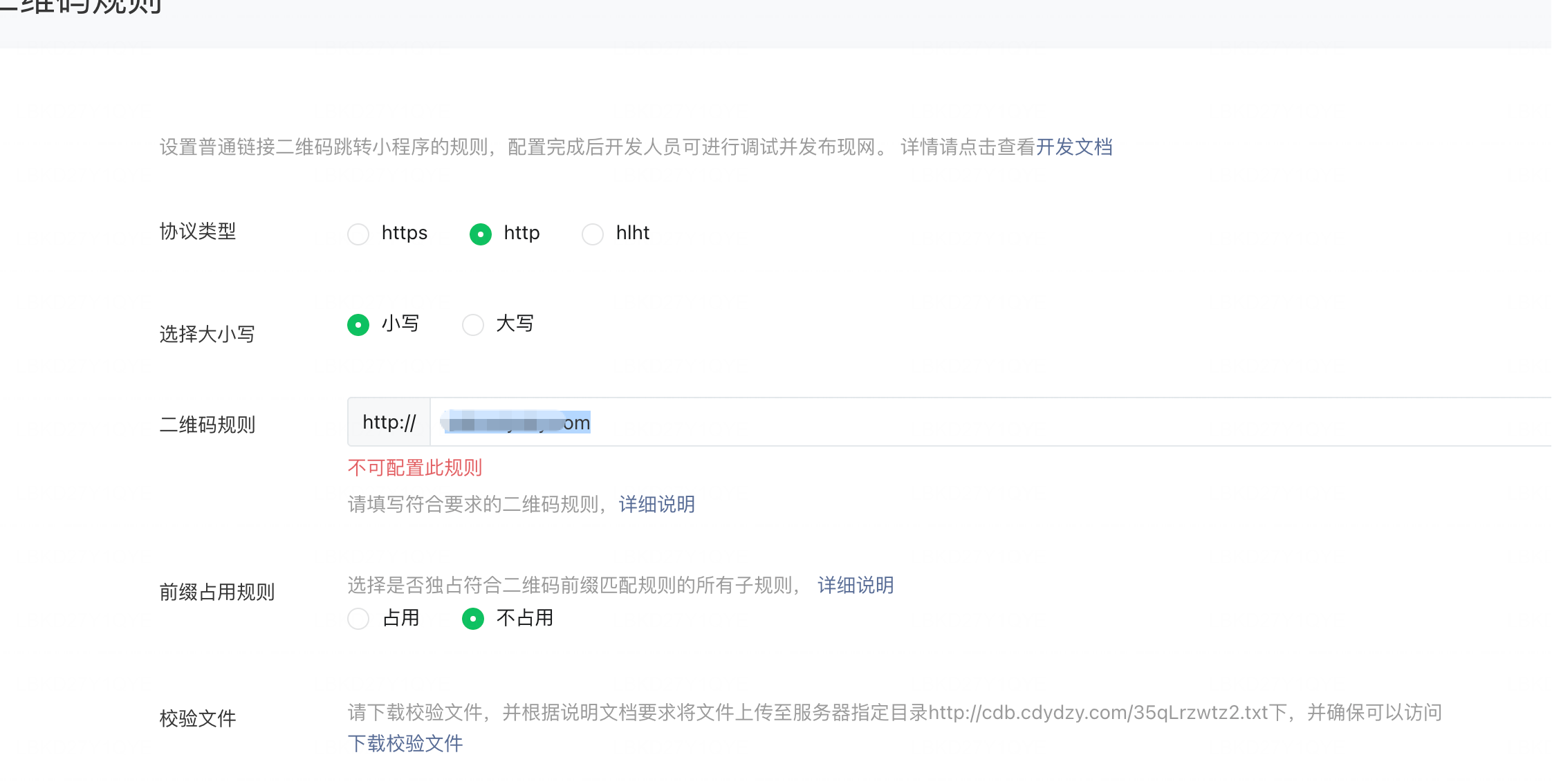
Task: Click the 协议类型 field label
Action: (198, 232)
